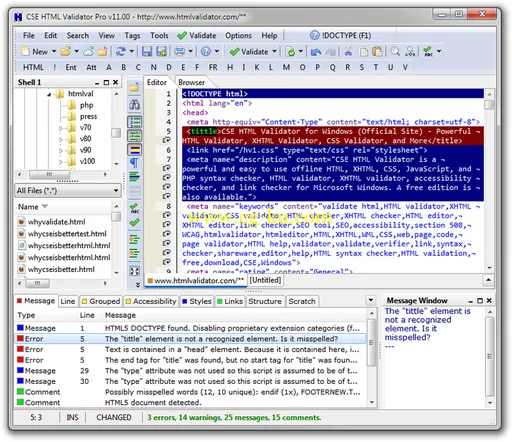Click the FR tag bar button
512x442 pixels.
coord(213,67)
